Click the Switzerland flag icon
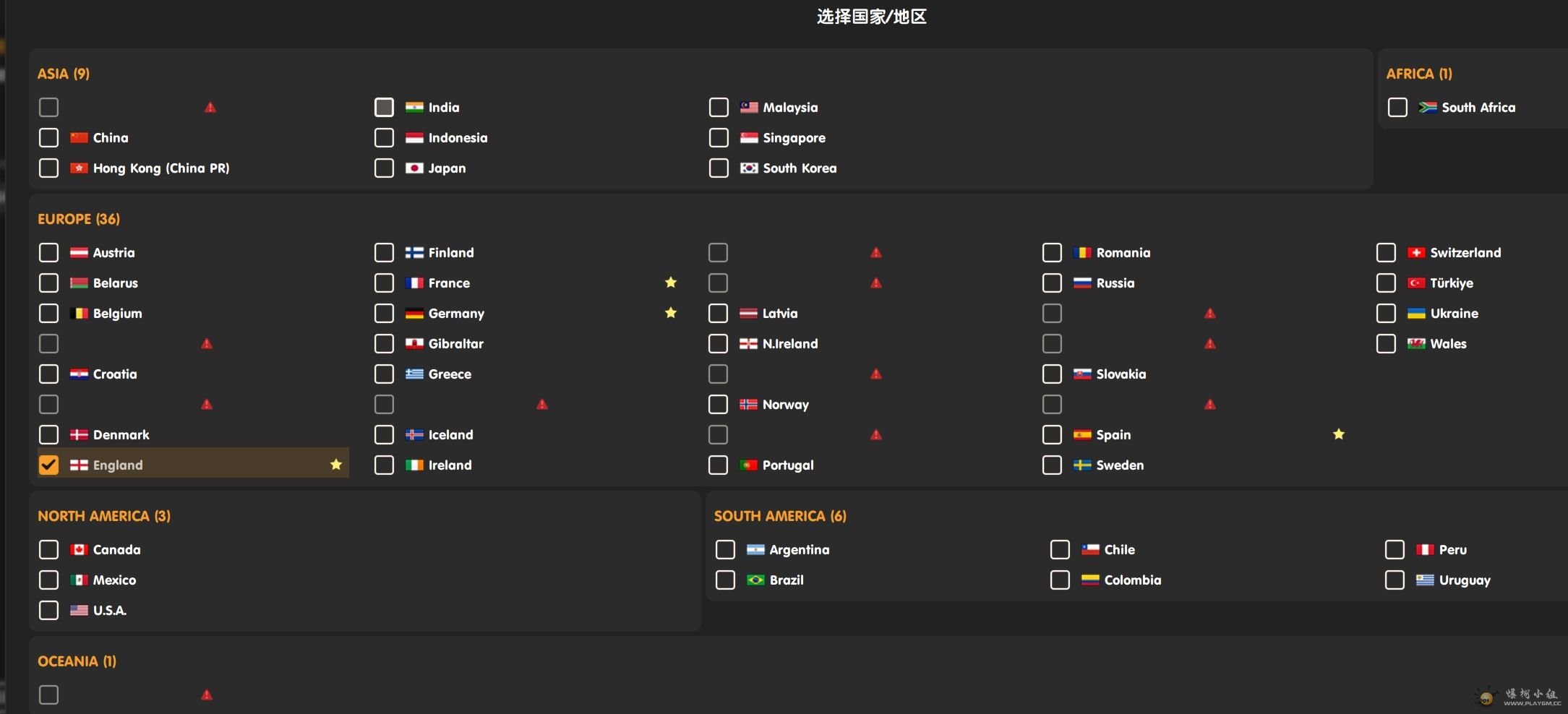 (1416, 252)
